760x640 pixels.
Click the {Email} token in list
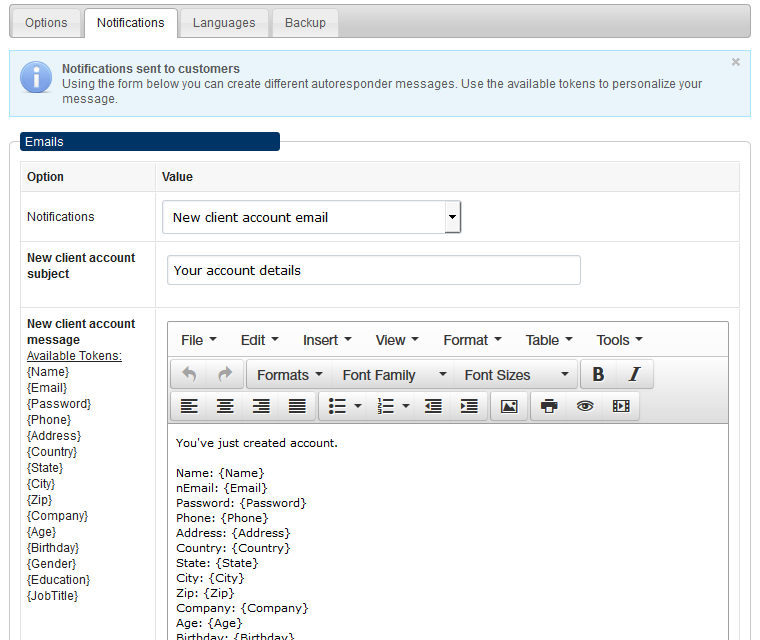(x=47, y=388)
